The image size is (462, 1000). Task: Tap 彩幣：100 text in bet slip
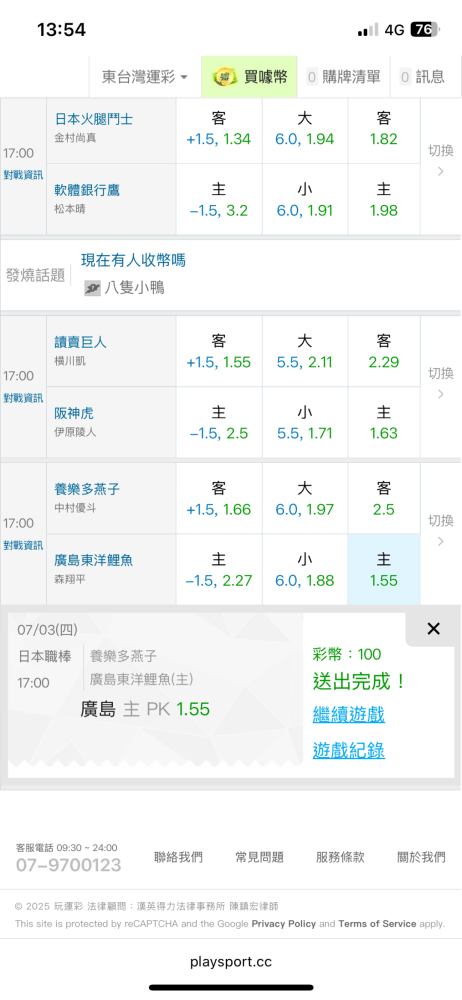point(346,654)
